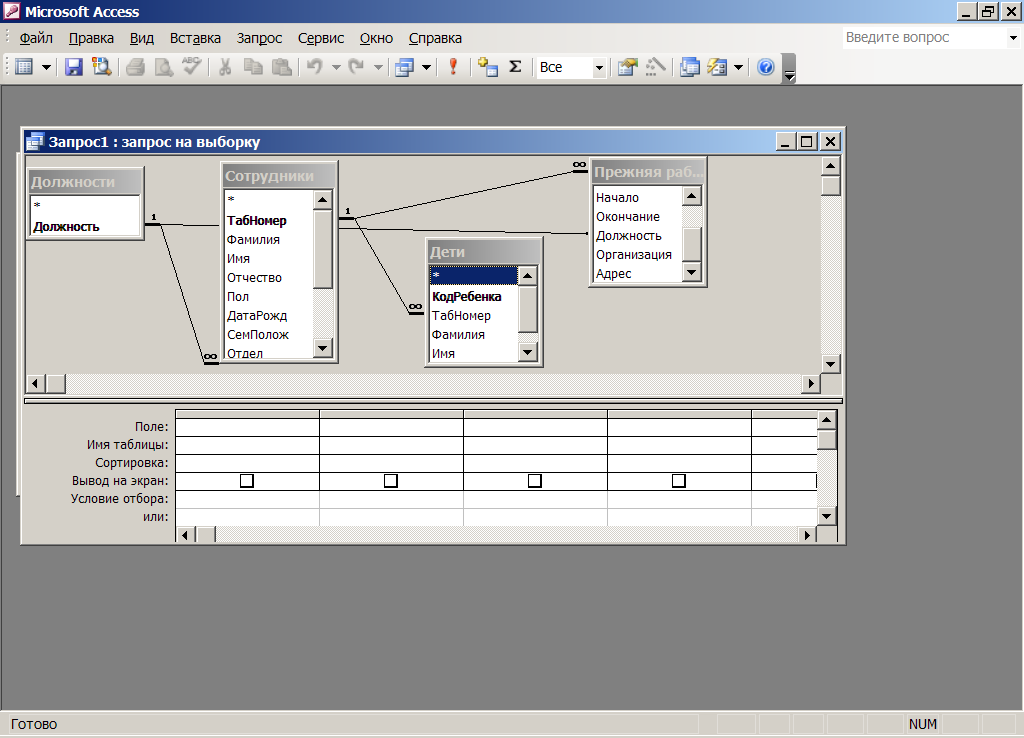Click the Сотрудники table title bar

coord(280,176)
